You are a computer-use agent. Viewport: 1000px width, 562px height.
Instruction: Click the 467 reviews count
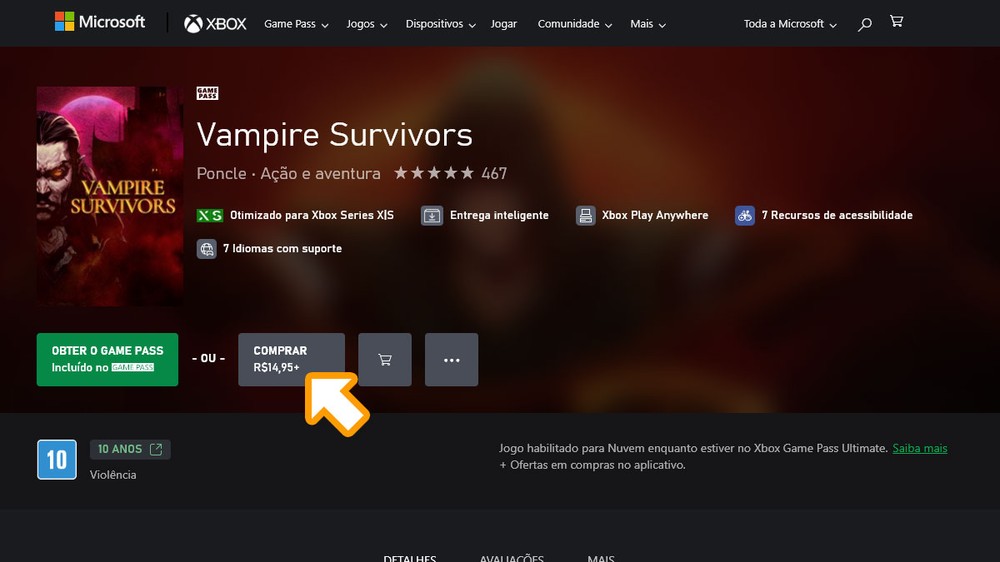pos(494,174)
